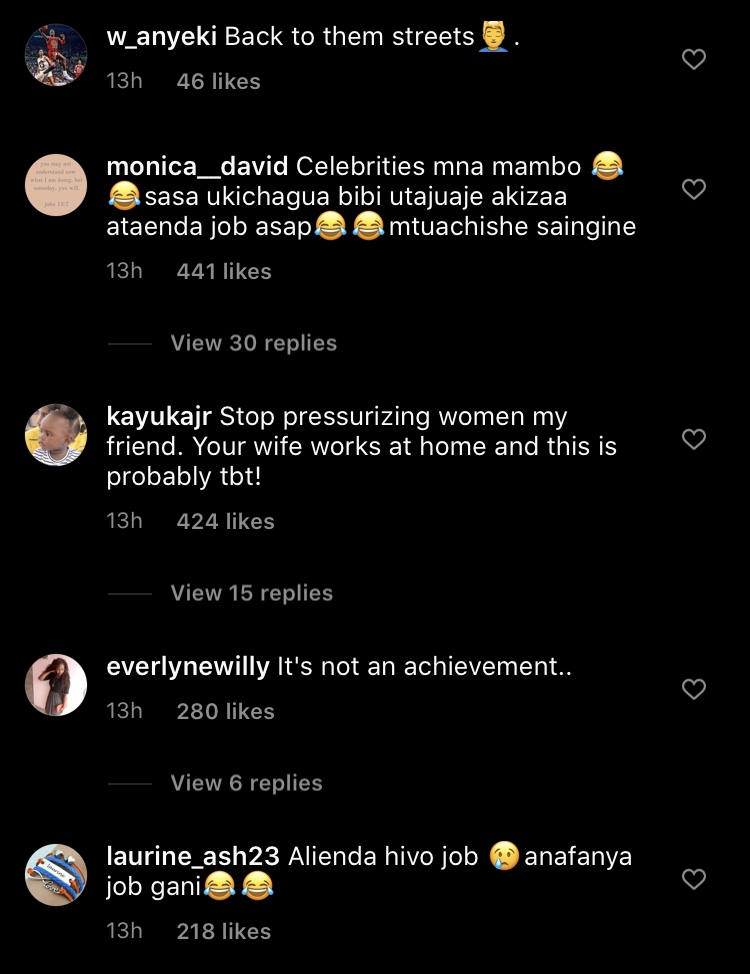The height and width of the screenshot is (974, 750).
Task: Show who gave 424 likes
Action: (x=225, y=521)
